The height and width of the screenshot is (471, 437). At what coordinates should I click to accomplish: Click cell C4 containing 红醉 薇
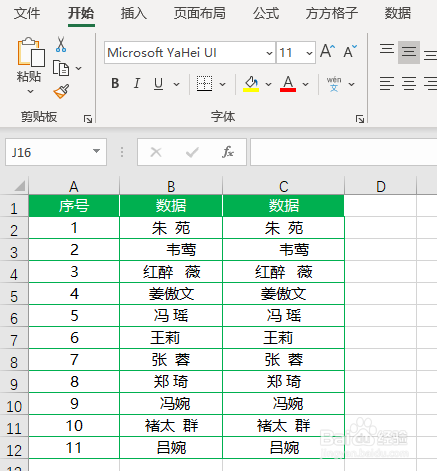283,272
